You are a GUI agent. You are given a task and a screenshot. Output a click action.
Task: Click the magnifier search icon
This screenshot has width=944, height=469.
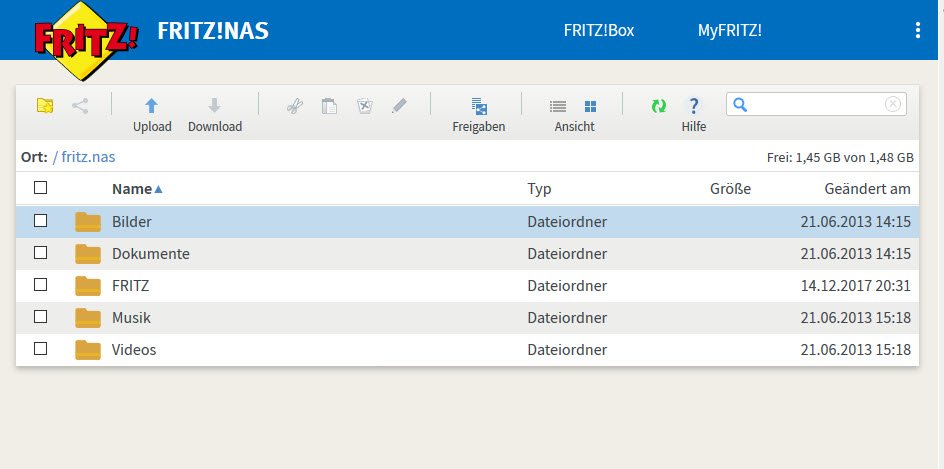(741, 105)
